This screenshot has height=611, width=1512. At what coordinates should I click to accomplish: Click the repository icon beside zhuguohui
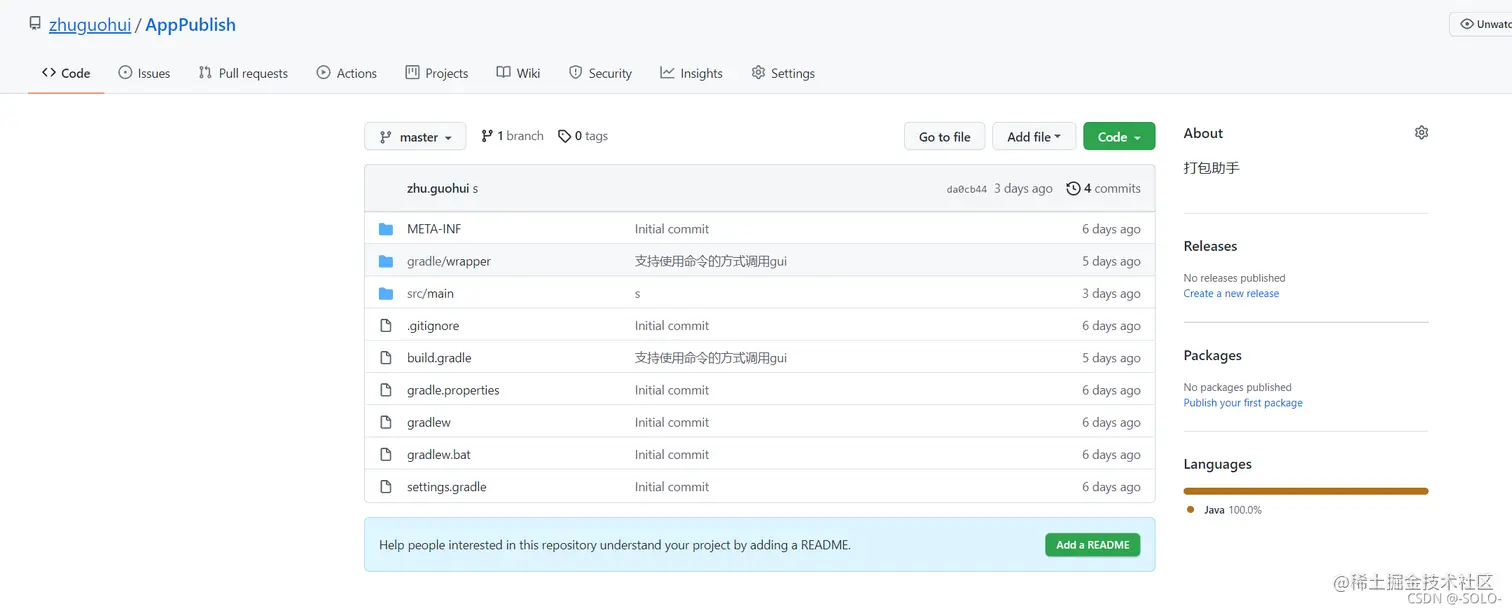35,23
